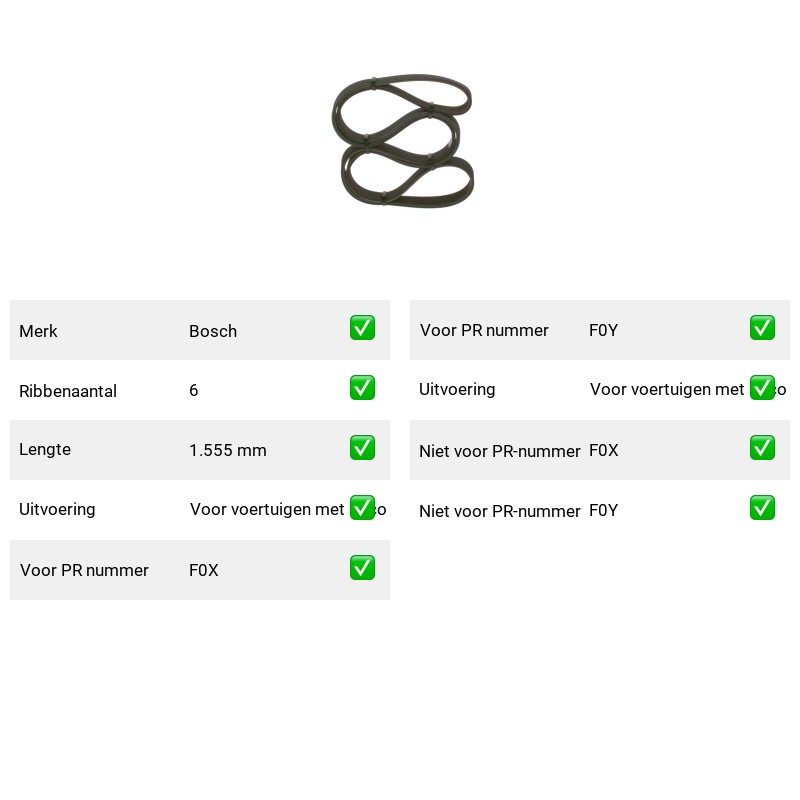The image size is (800, 800).
Task: Click the F0Y value beside Voor PR nummer
Action: pyautogui.click(x=603, y=330)
